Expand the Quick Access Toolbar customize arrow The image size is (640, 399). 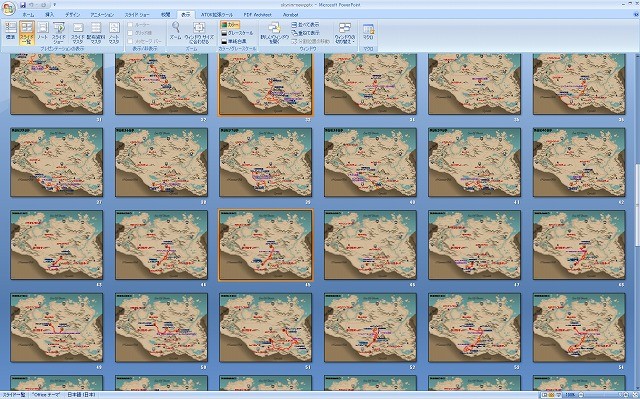55,5
